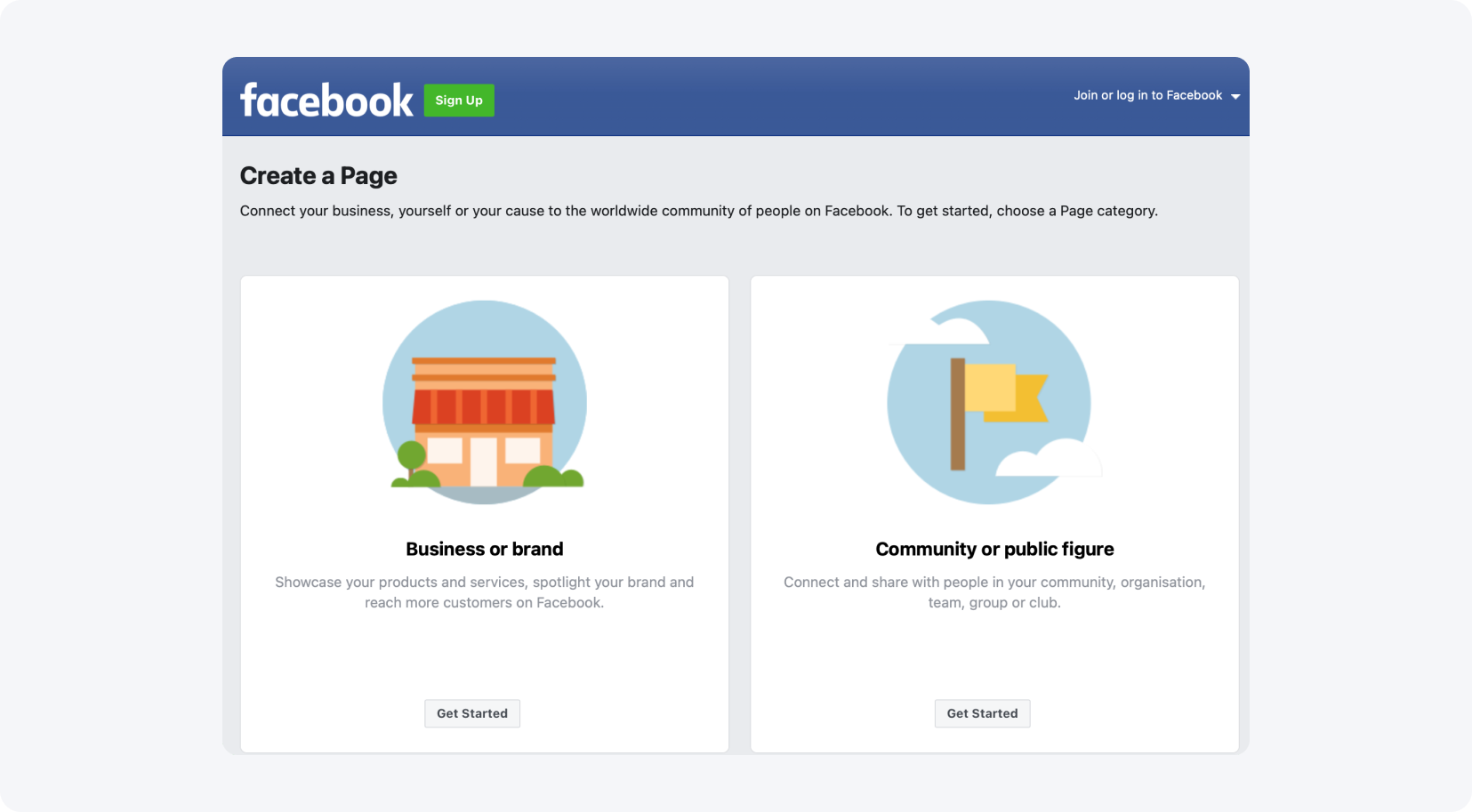
Task: Click the brown flagpole in the Community illustration
Action: (958, 414)
